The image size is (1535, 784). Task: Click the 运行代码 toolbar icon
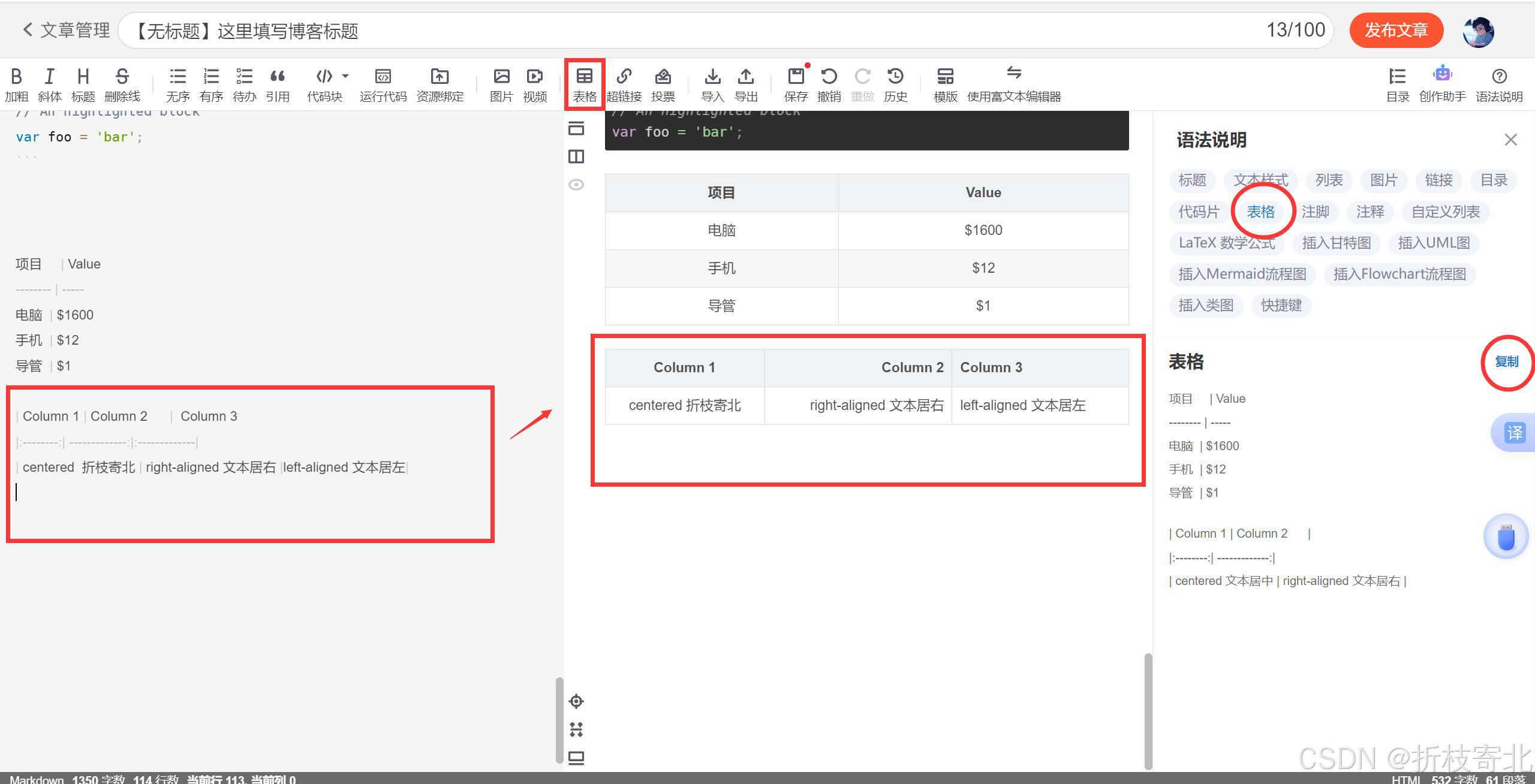(x=383, y=85)
